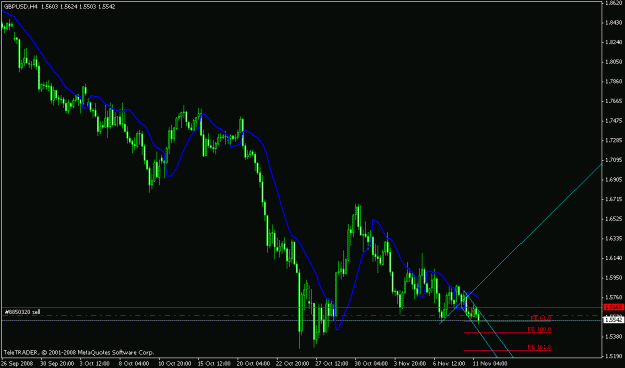Click the 1.8050 price axis label

click(x=614, y=62)
